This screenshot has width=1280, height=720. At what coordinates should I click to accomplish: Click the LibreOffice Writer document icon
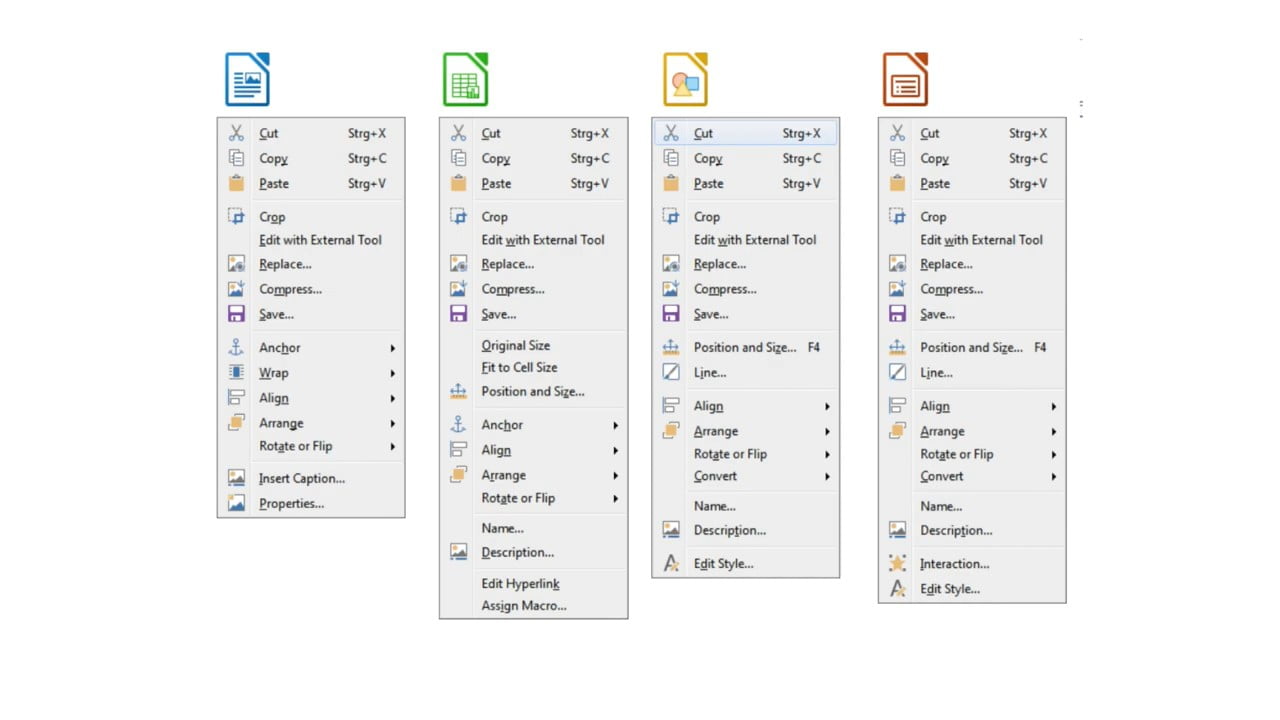tap(247, 80)
